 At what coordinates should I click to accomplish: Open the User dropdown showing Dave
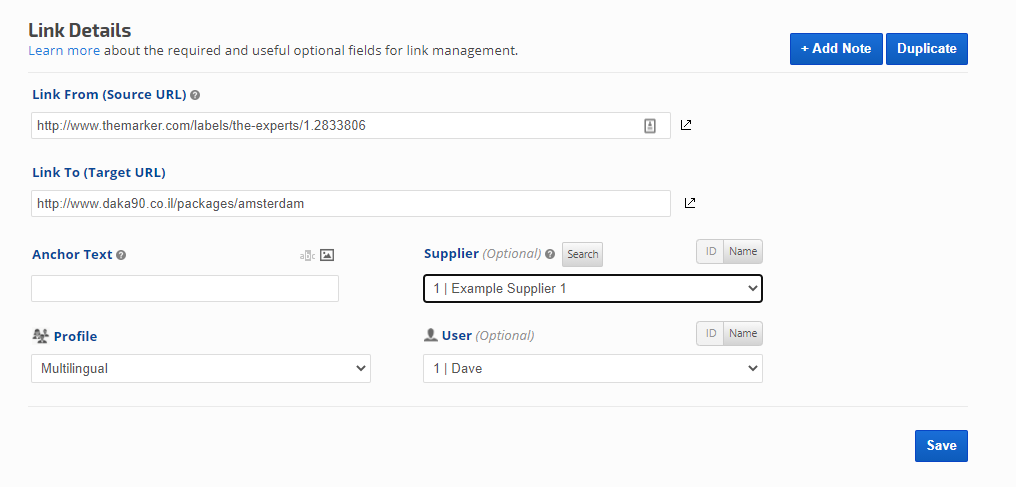[x=592, y=369]
